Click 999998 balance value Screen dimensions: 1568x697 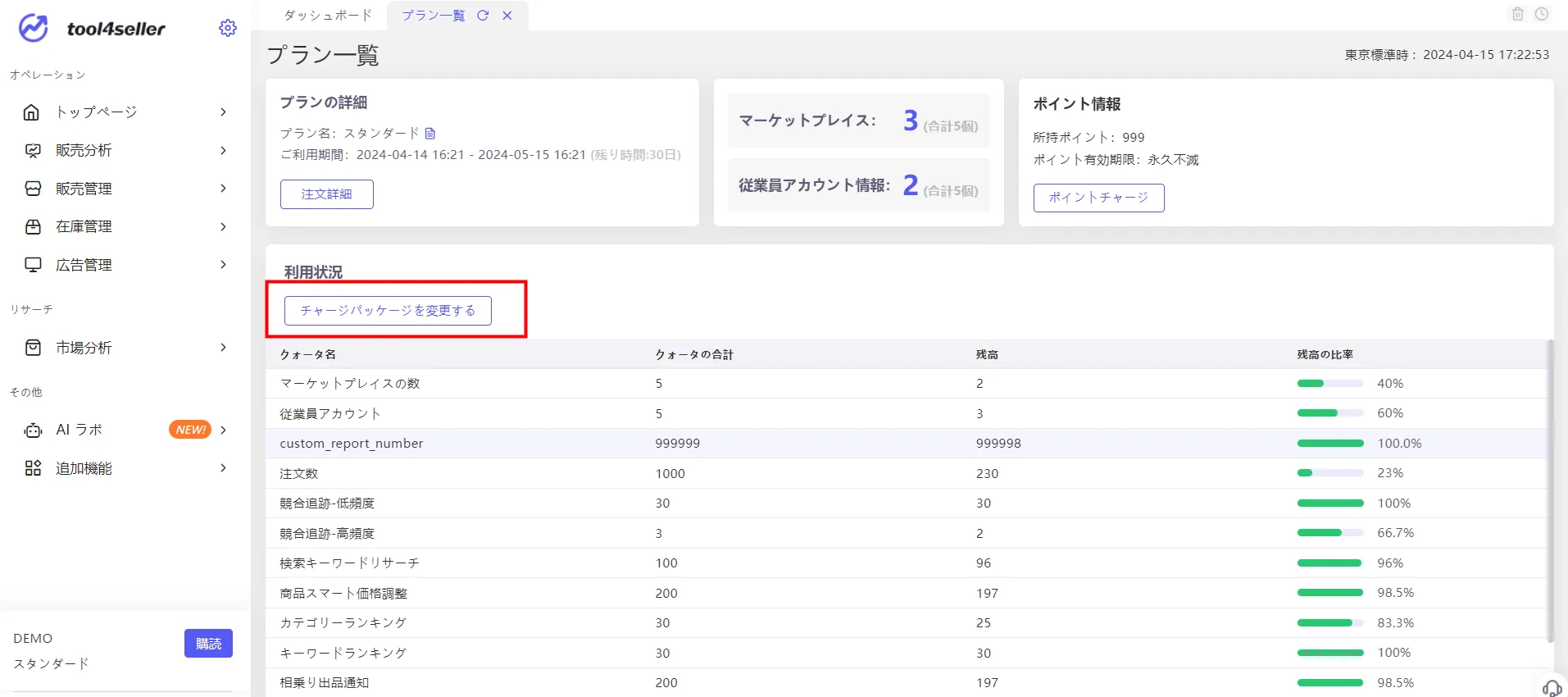click(x=998, y=444)
